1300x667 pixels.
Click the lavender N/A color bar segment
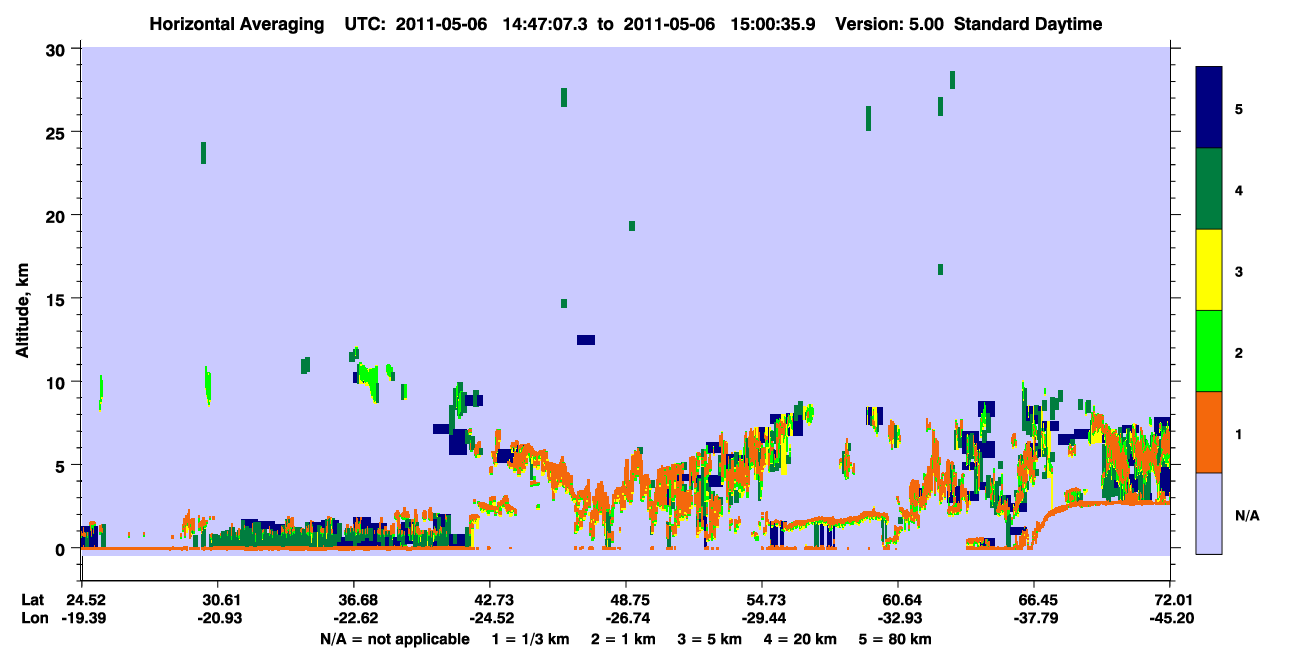point(1209,513)
